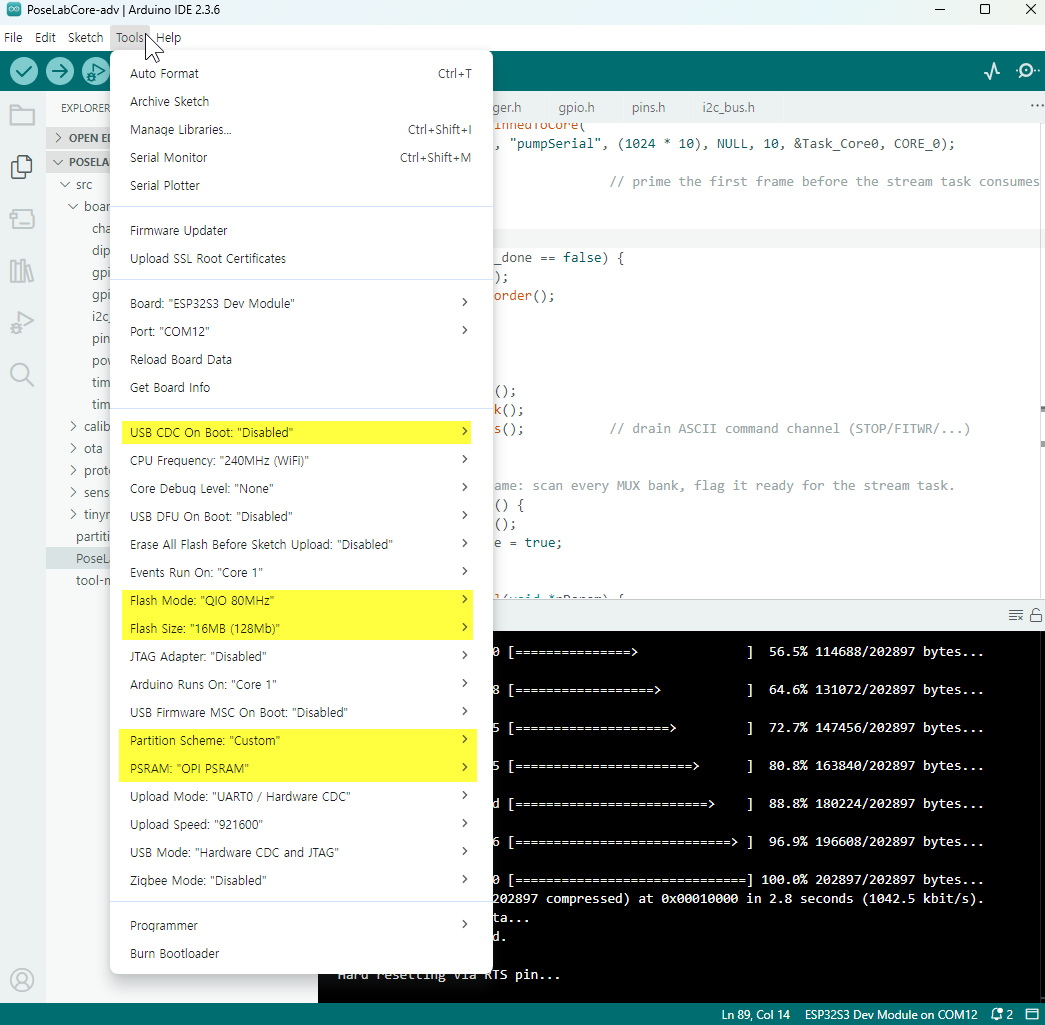Expand Zigbee Mode Disabled submenu

(301, 880)
